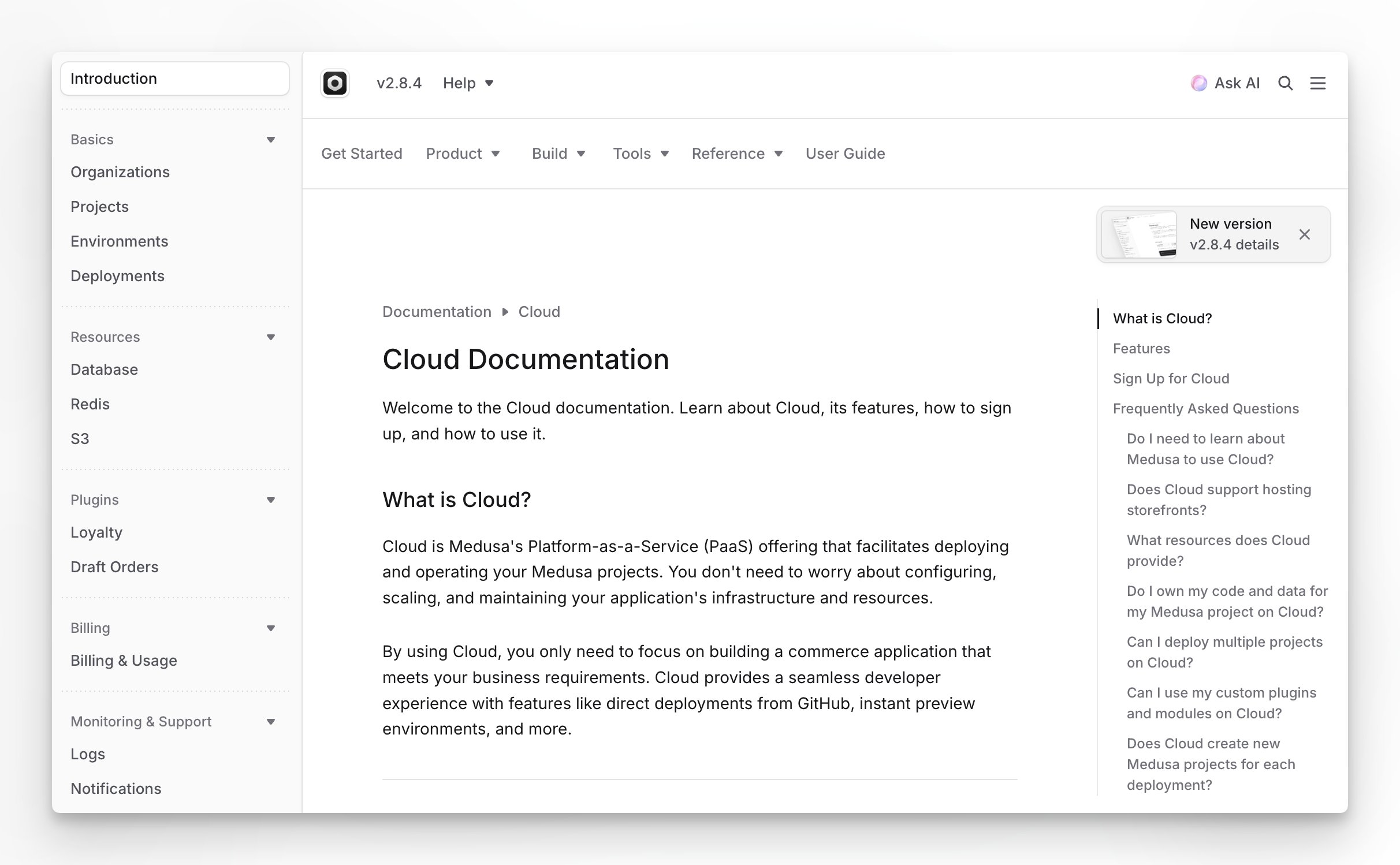Open 'Can I deploy multiple projects' FAQ
Viewport: 1400px width, 865px height.
tap(1224, 653)
